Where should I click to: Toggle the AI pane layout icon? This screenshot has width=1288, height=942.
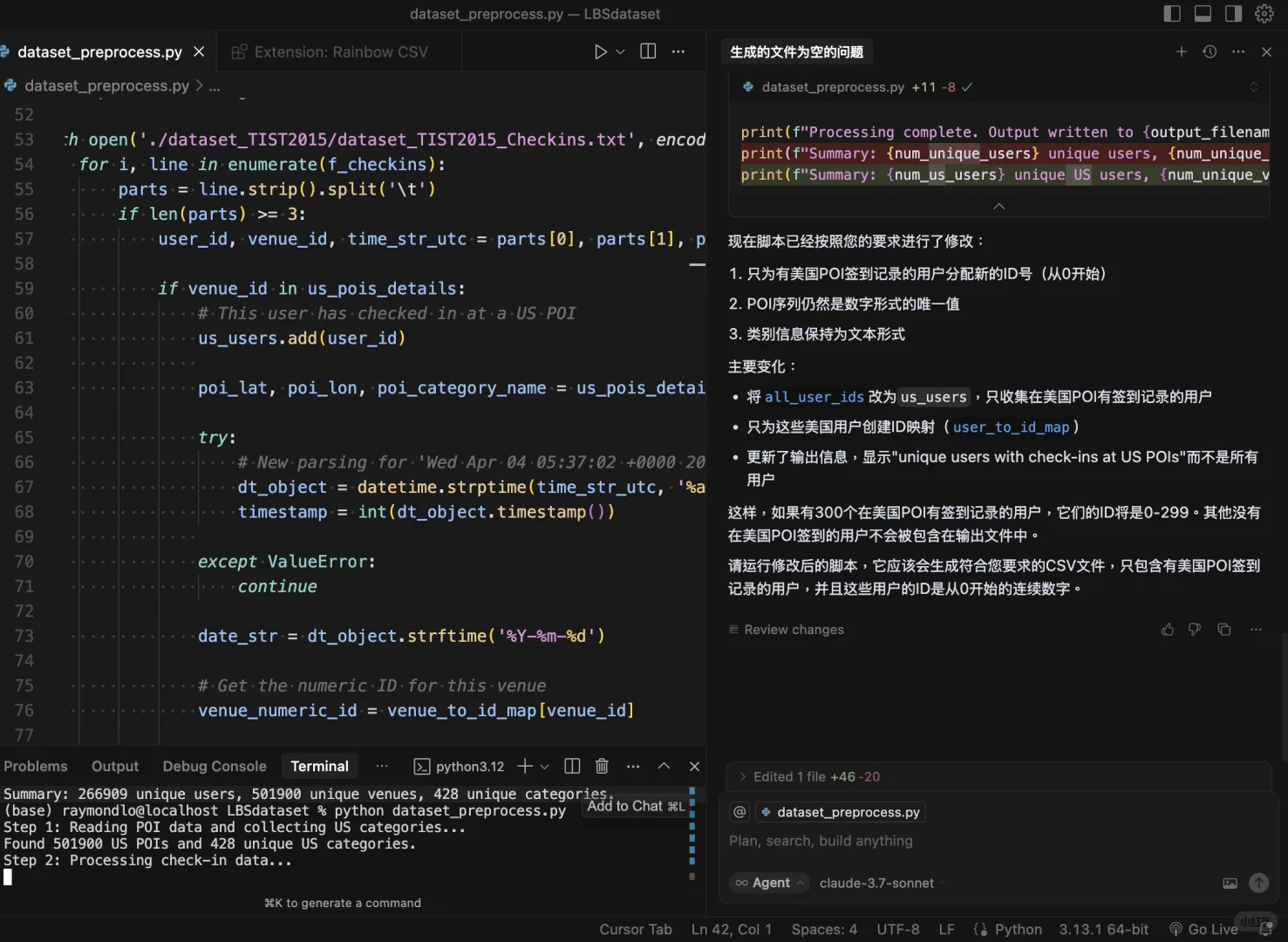tap(1233, 14)
